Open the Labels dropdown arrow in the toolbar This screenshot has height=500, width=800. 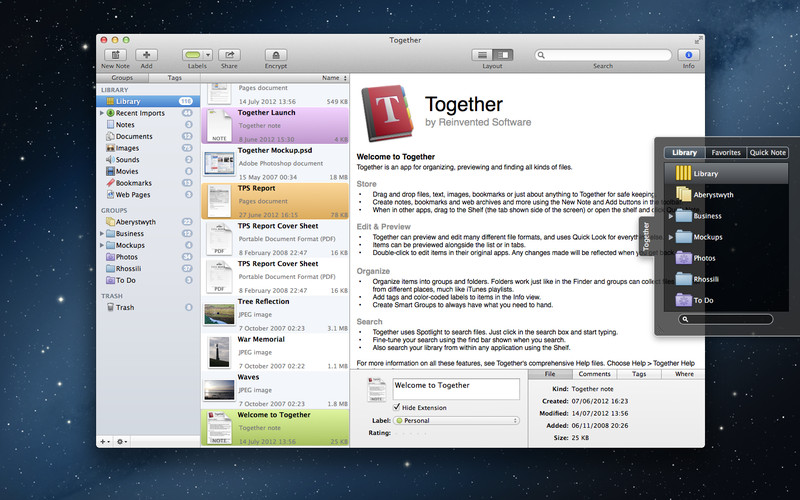tap(207, 55)
